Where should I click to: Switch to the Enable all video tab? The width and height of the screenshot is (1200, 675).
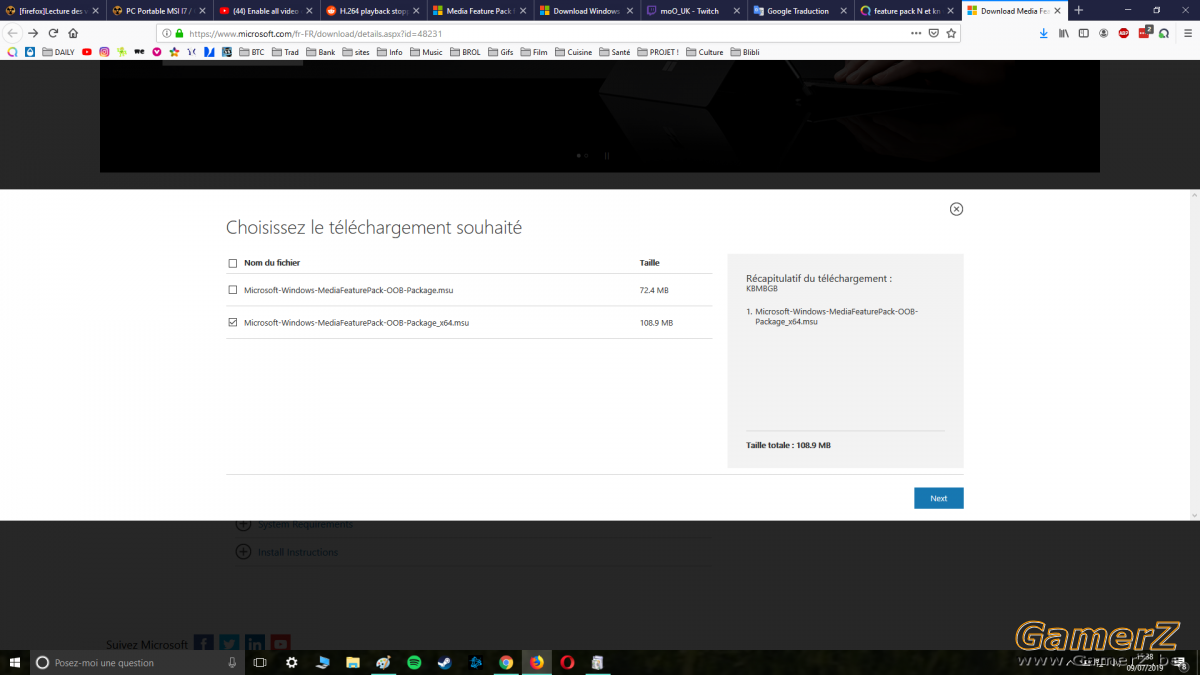tap(266, 11)
